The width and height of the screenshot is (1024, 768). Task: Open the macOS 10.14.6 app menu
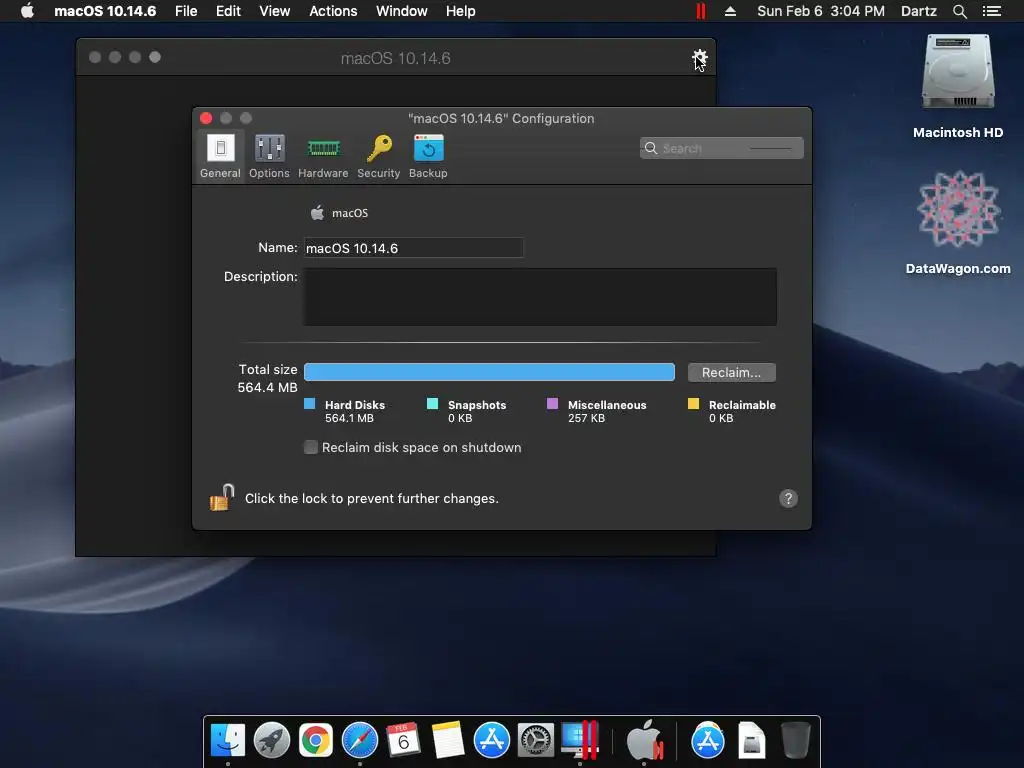[105, 11]
